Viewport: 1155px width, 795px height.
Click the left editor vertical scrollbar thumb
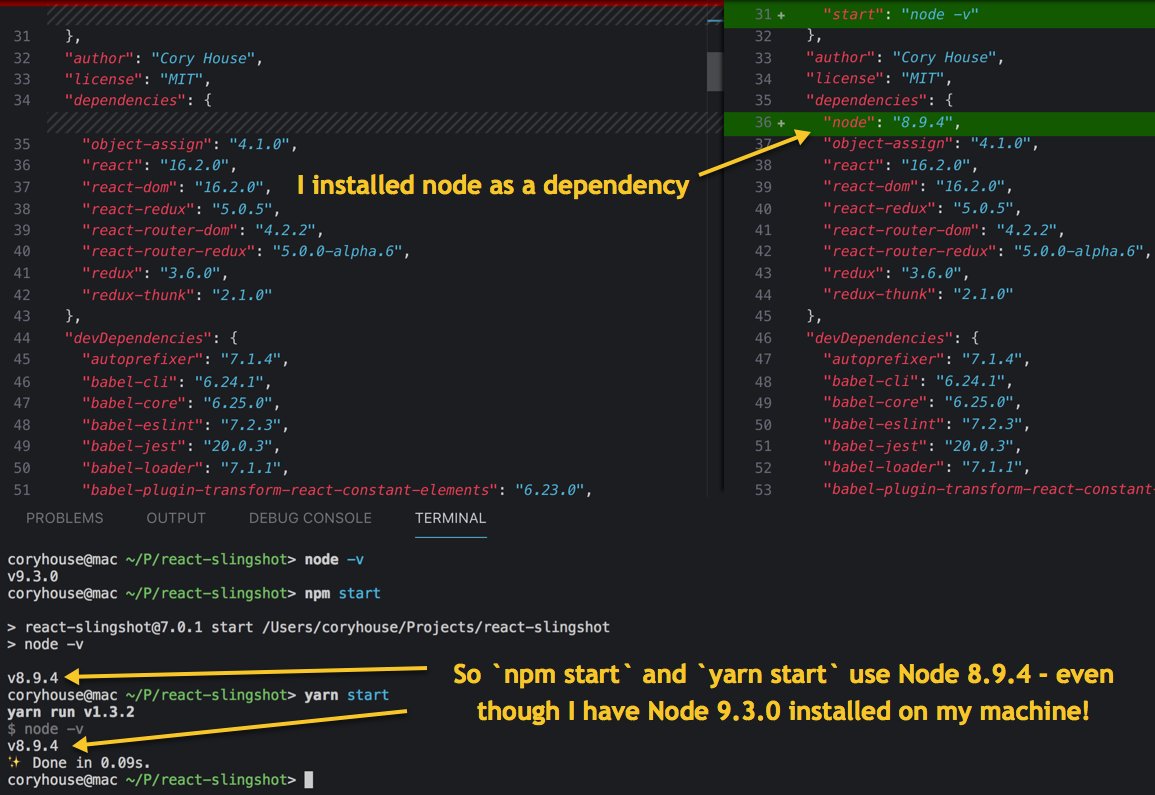click(x=714, y=71)
